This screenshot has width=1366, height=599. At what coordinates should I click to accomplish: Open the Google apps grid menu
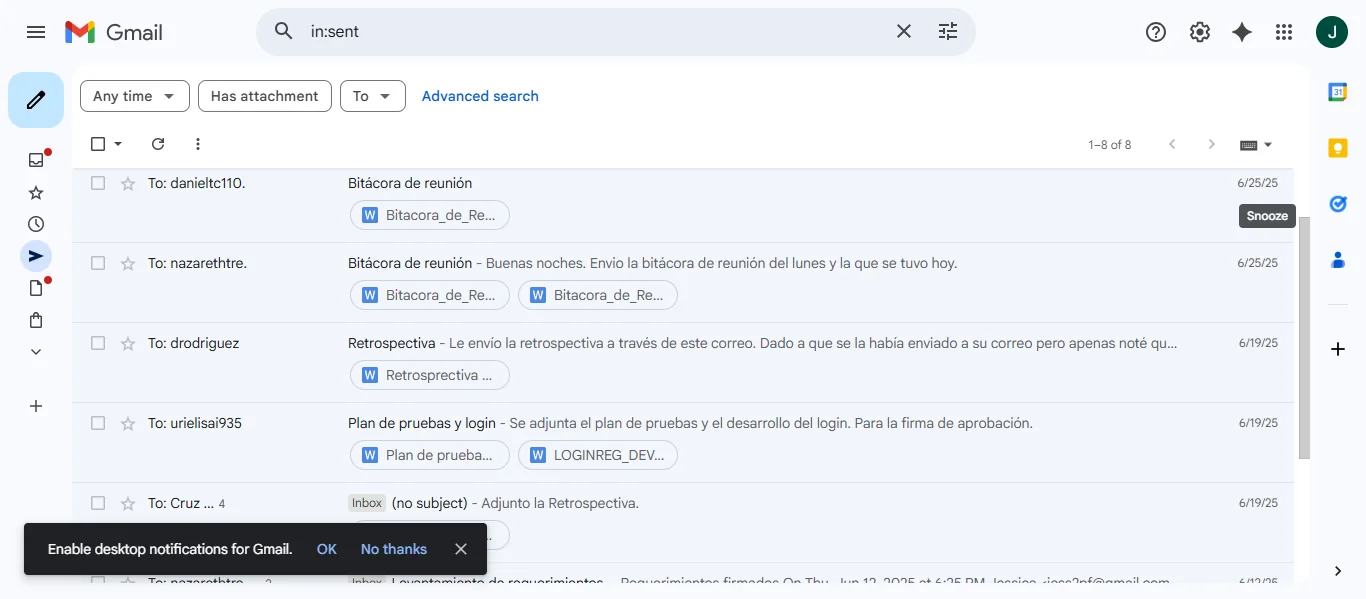[1284, 31]
